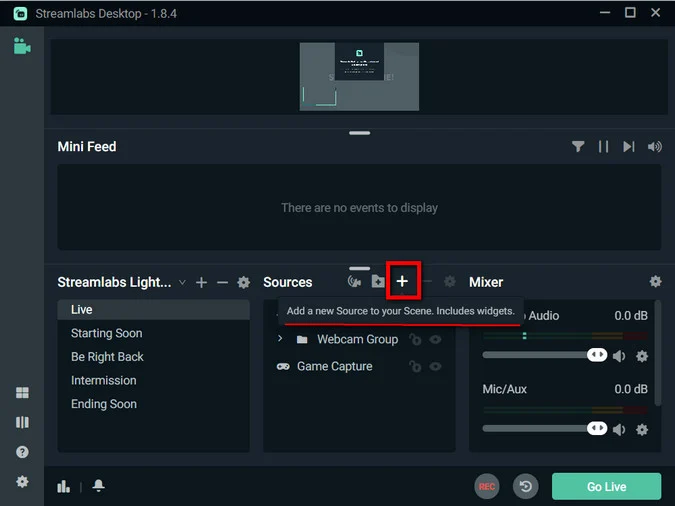Open selected source properties gear
This screenshot has height=506, width=675.
coord(450,282)
